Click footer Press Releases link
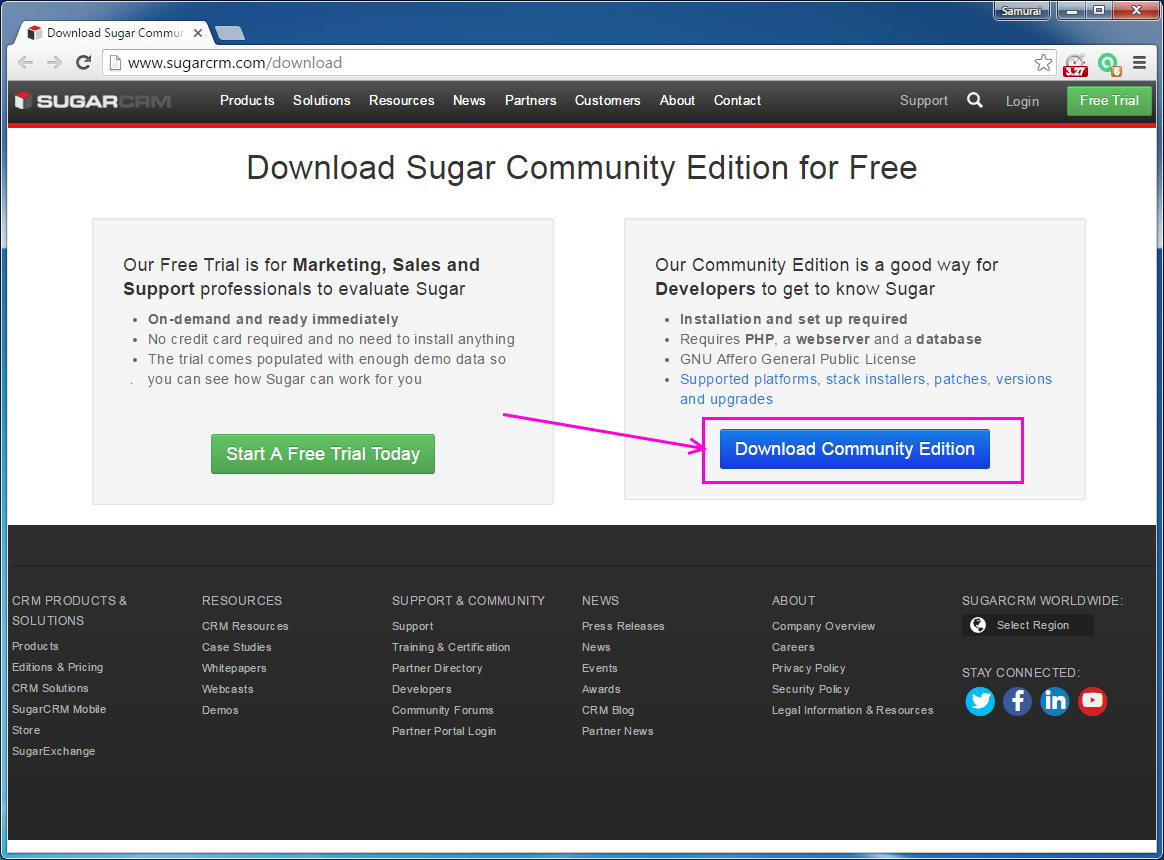Image resolution: width=1164 pixels, height=860 pixels. pyautogui.click(x=623, y=626)
